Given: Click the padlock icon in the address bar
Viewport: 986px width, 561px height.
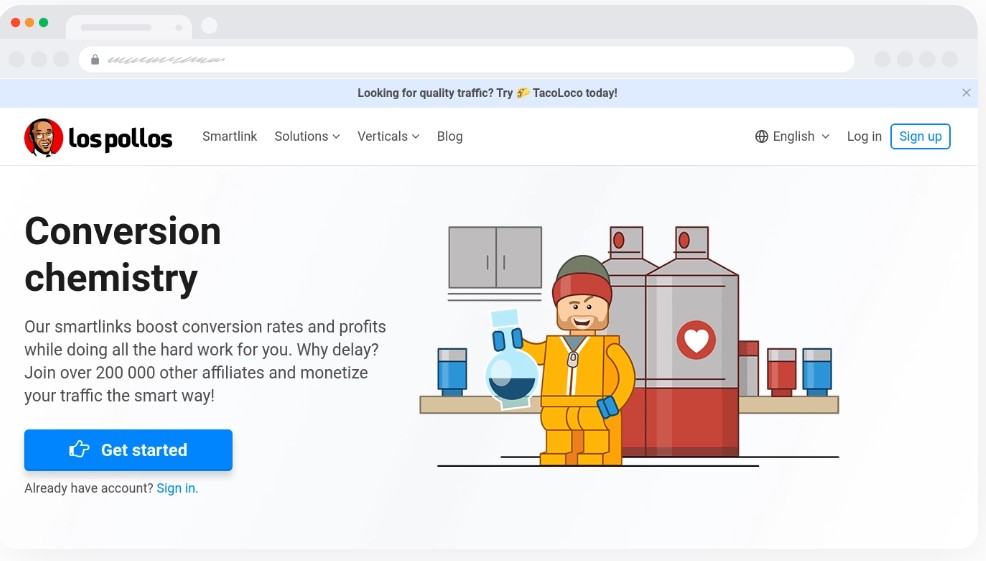Looking at the screenshot, I should click(95, 60).
